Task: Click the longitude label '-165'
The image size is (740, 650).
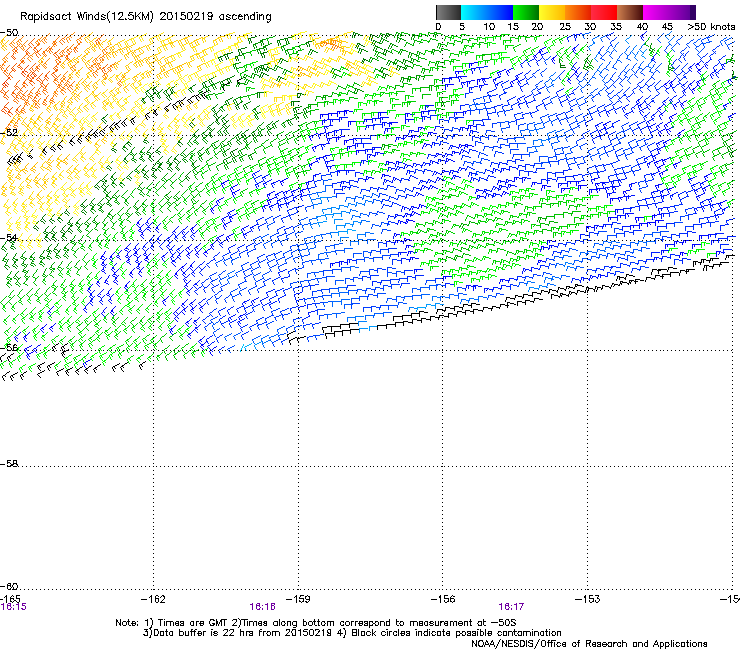Action: 10,599
